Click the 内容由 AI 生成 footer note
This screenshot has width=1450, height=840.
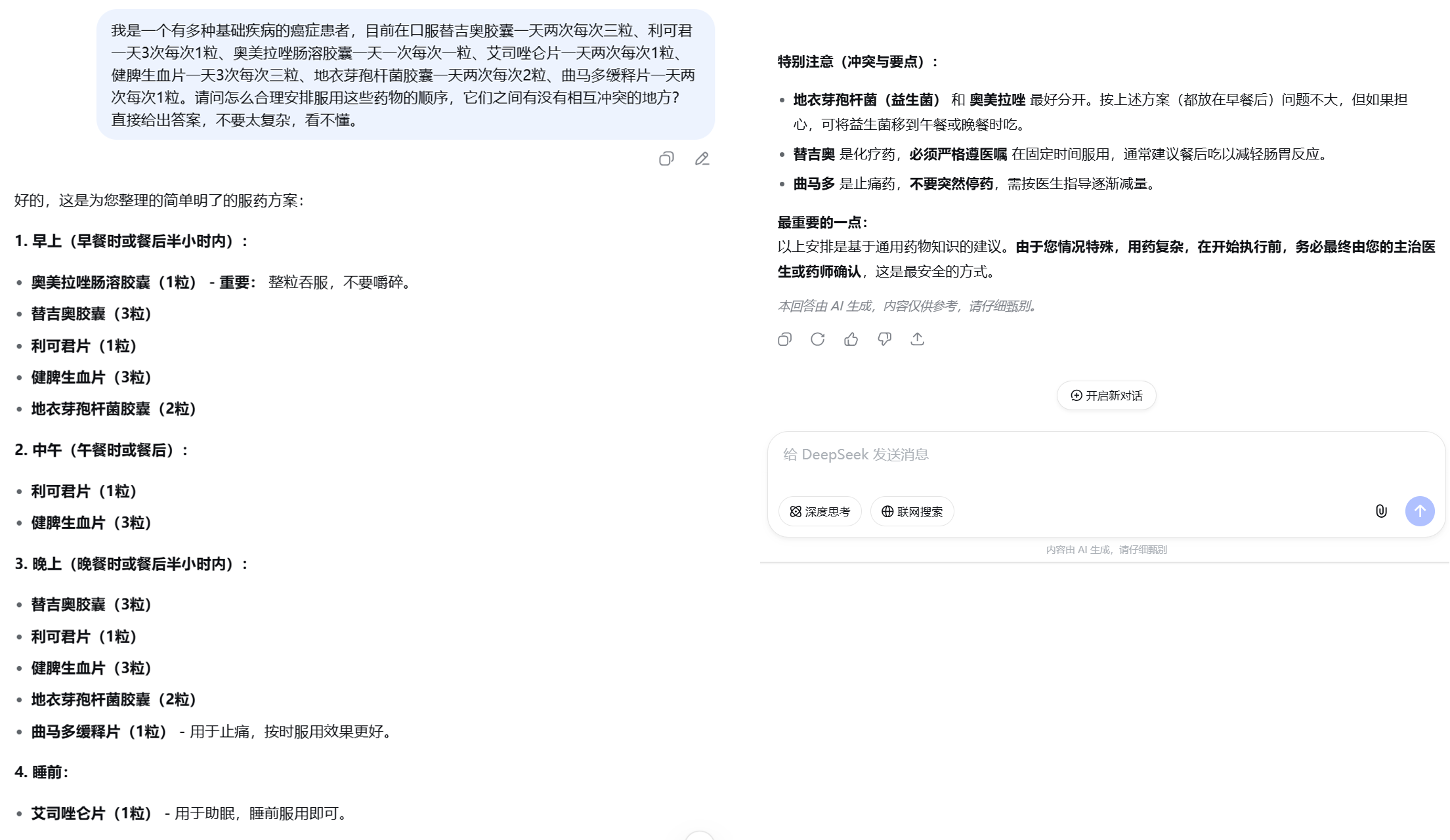click(x=1106, y=550)
